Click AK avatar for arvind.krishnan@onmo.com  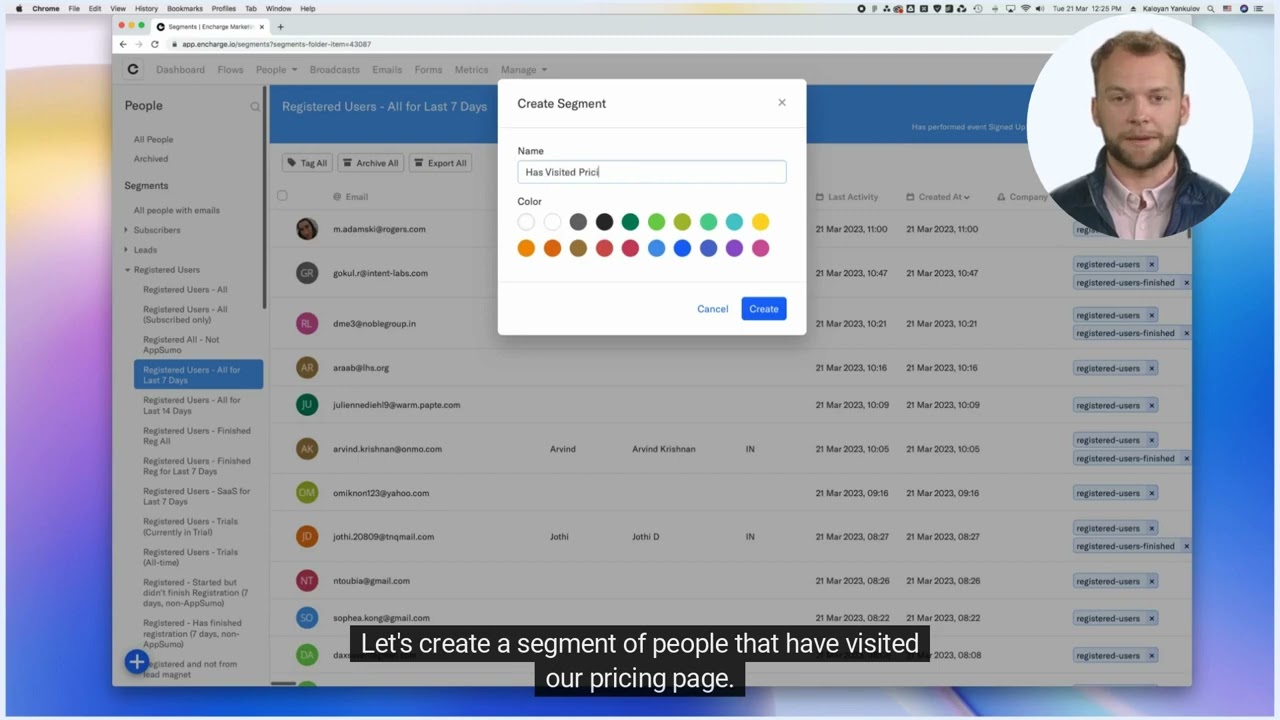307,449
